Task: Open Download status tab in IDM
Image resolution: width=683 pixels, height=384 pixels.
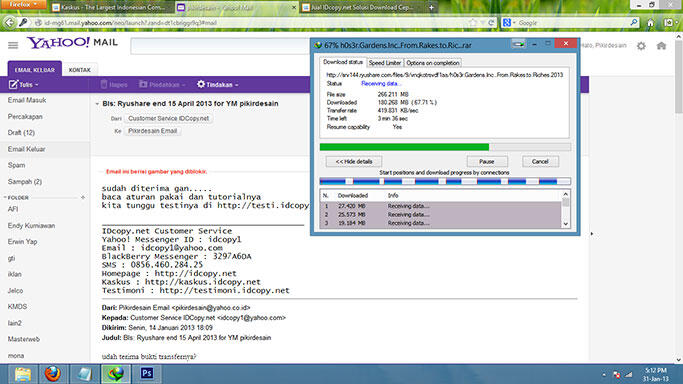Action: (343, 62)
